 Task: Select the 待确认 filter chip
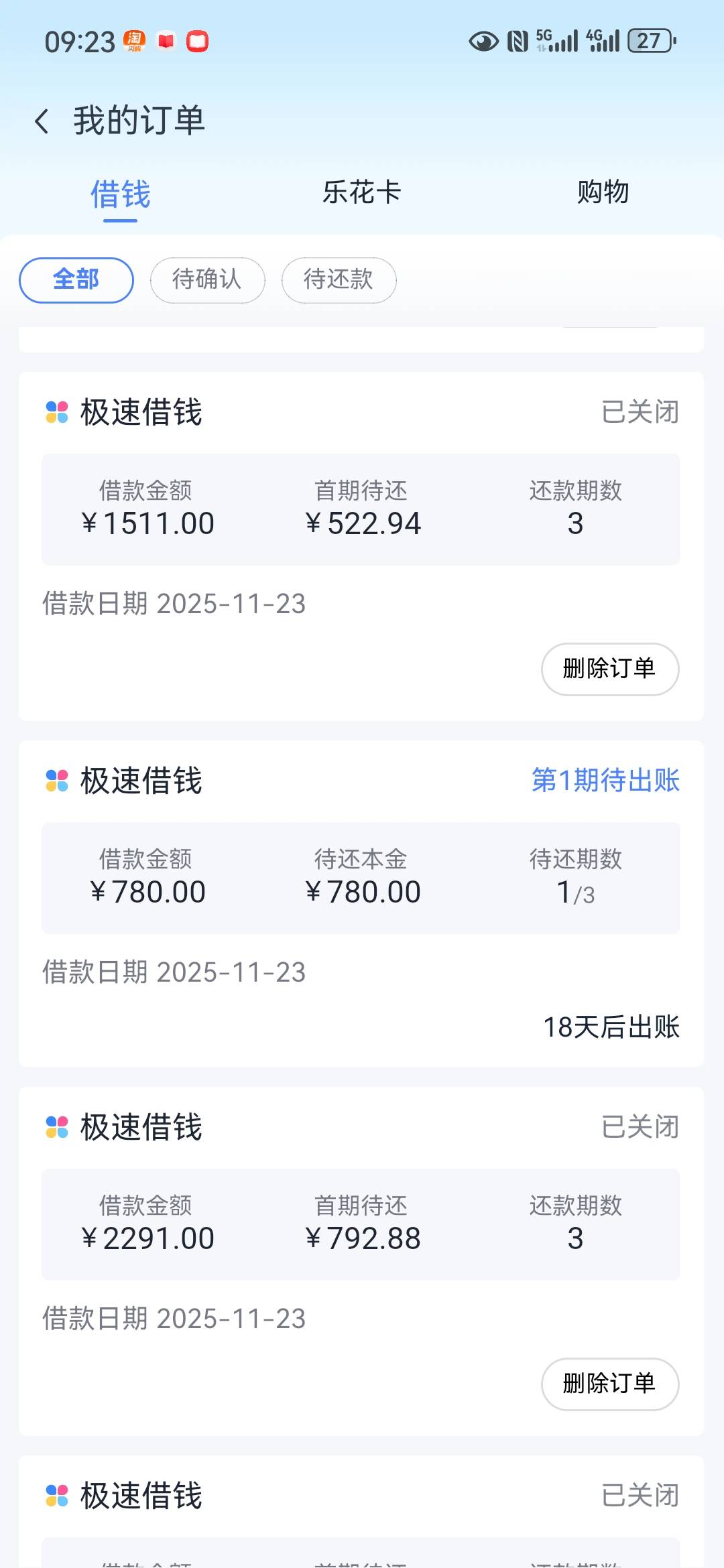[207, 280]
